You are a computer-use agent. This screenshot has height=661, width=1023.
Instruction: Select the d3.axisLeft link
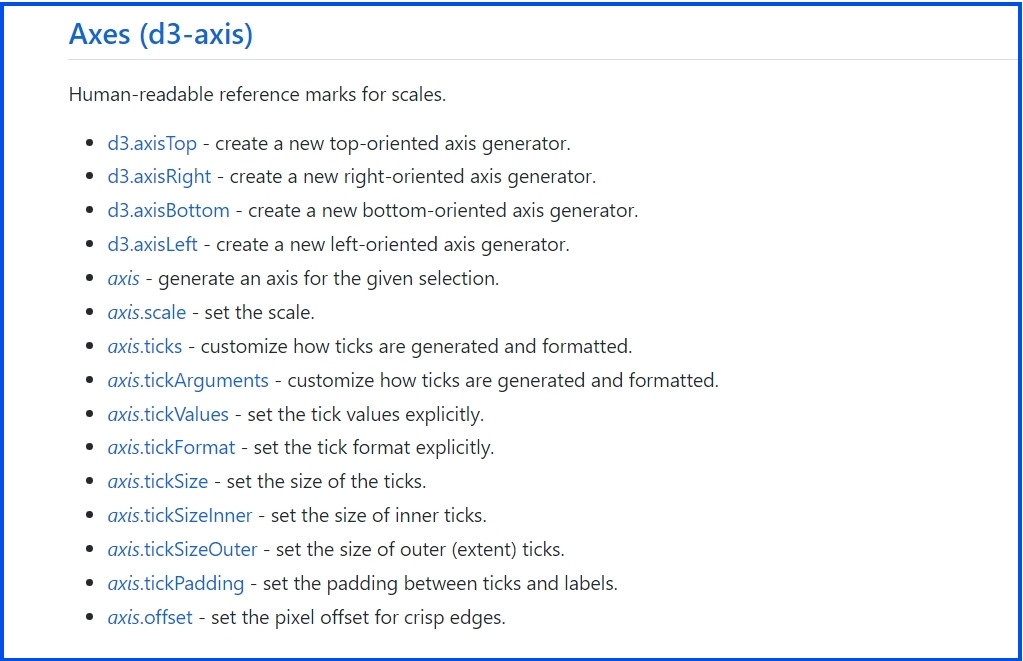[152, 244]
